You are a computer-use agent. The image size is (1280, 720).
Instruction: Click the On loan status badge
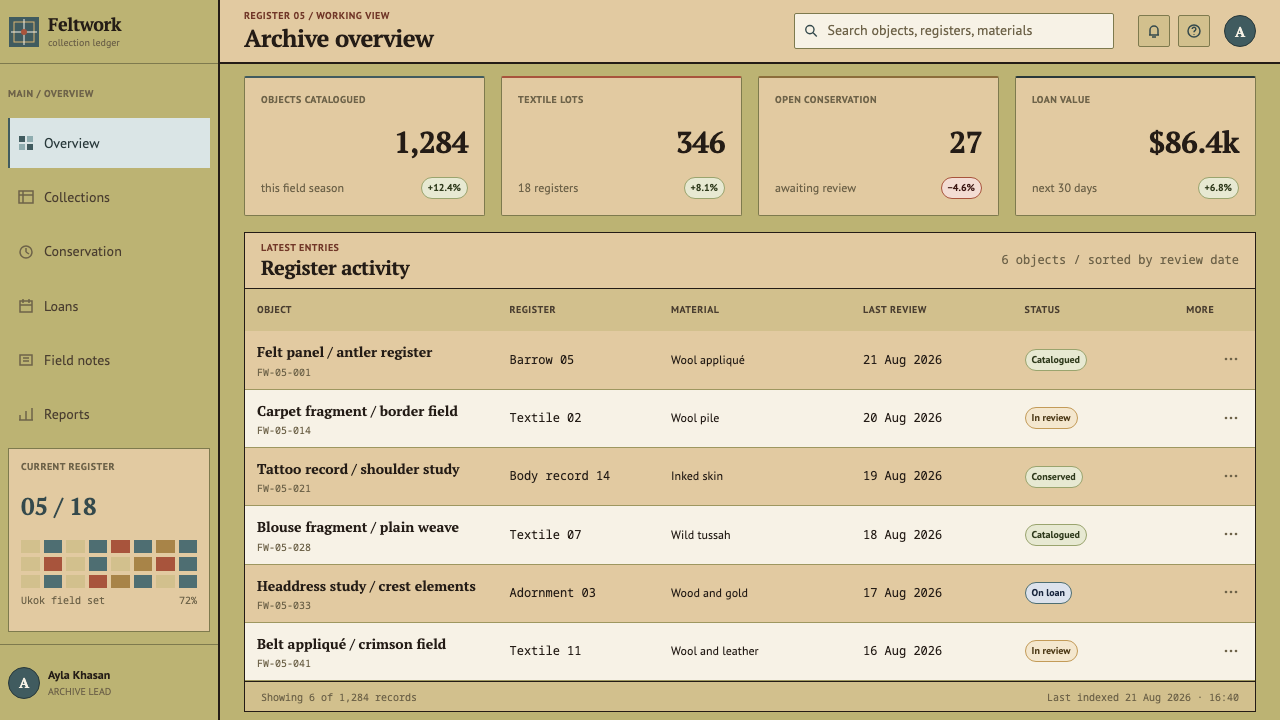pyautogui.click(x=1048, y=593)
